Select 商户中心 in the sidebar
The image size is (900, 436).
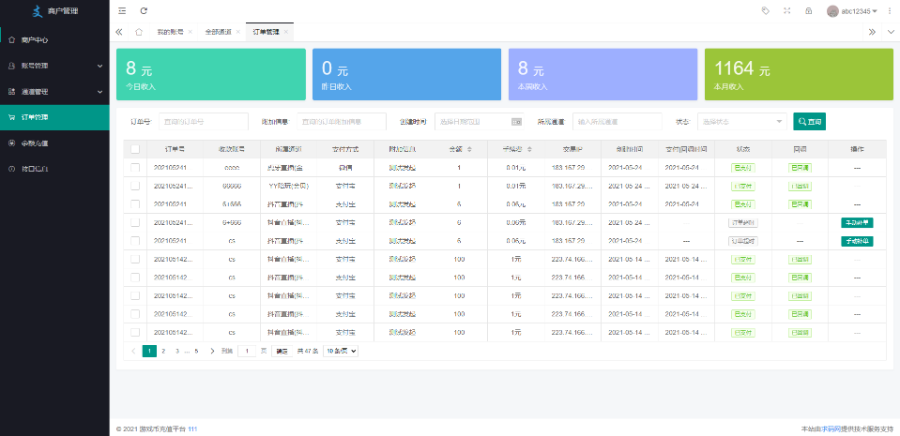coord(35,40)
